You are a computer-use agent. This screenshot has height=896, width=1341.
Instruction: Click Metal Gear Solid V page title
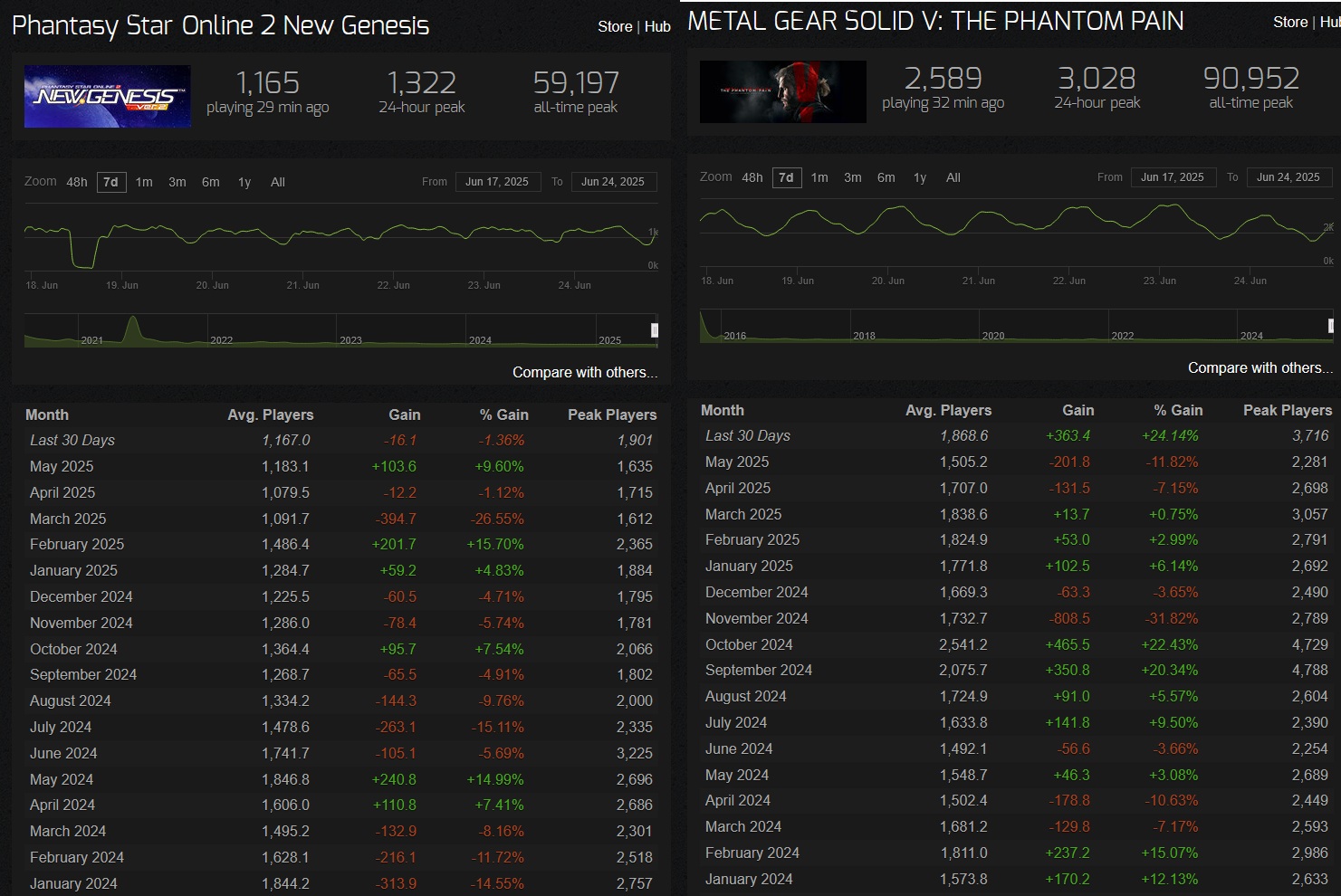click(x=935, y=21)
